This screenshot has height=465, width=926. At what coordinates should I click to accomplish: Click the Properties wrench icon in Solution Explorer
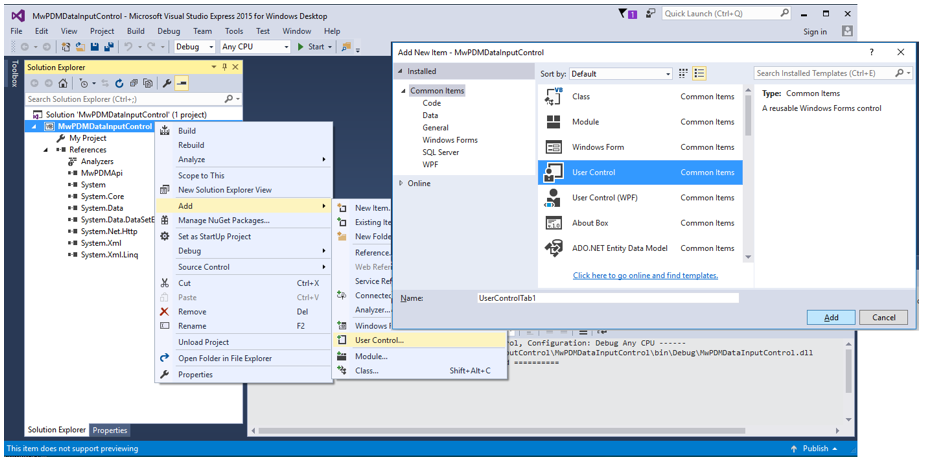pyautogui.click(x=167, y=84)
